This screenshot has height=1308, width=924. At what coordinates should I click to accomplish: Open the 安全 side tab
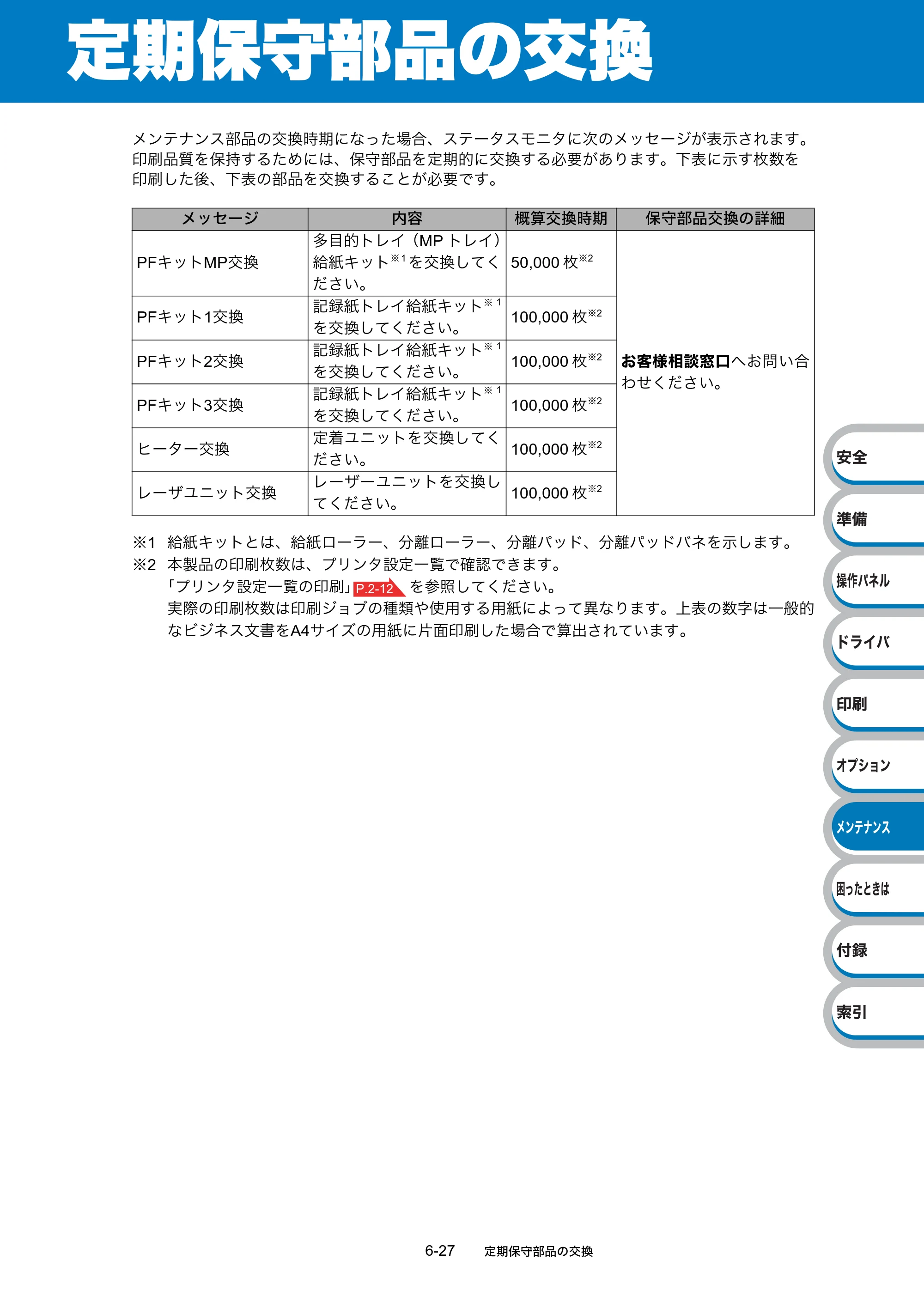877,457
